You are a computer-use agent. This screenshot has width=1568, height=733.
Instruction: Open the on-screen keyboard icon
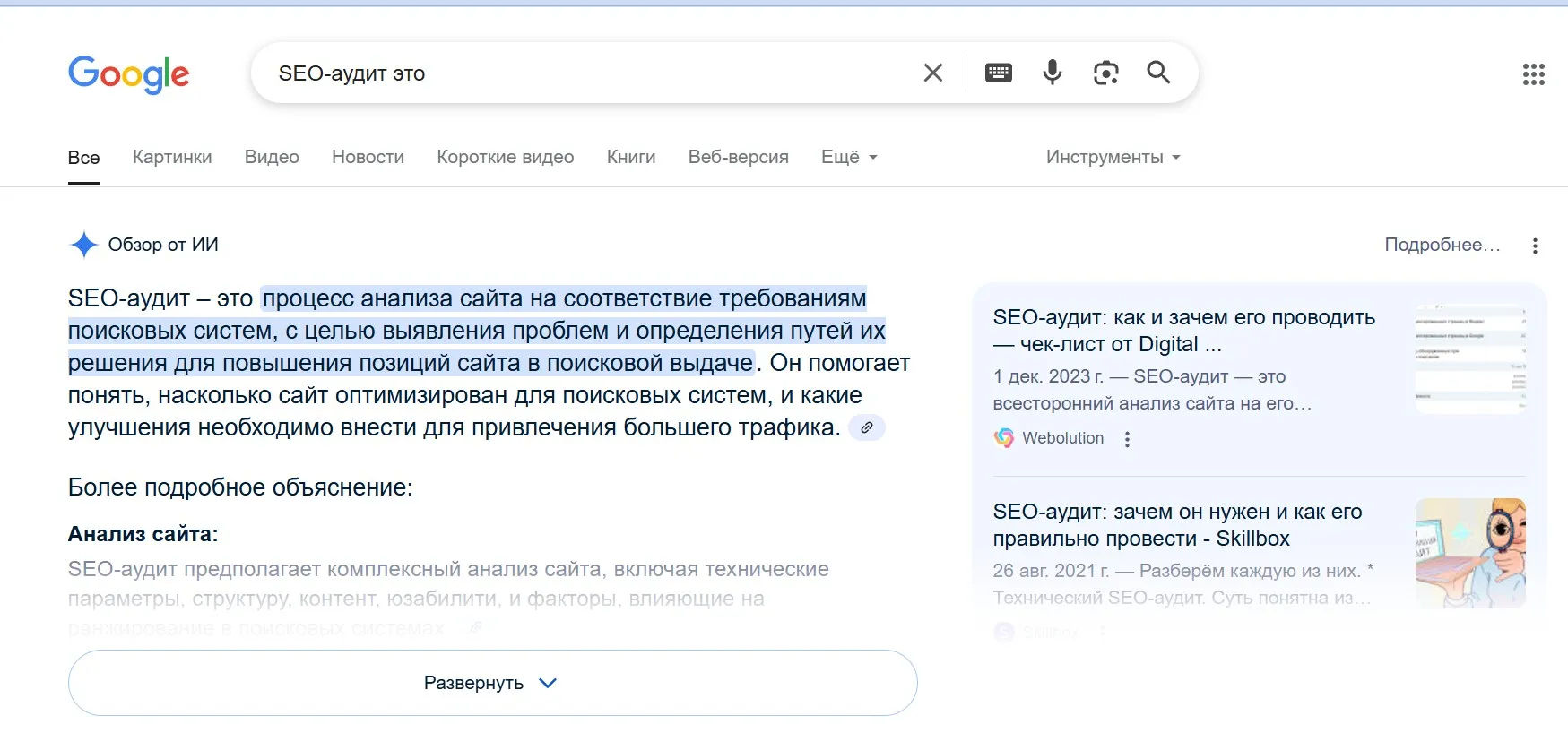pyautogui.click(x=999, y=73)
